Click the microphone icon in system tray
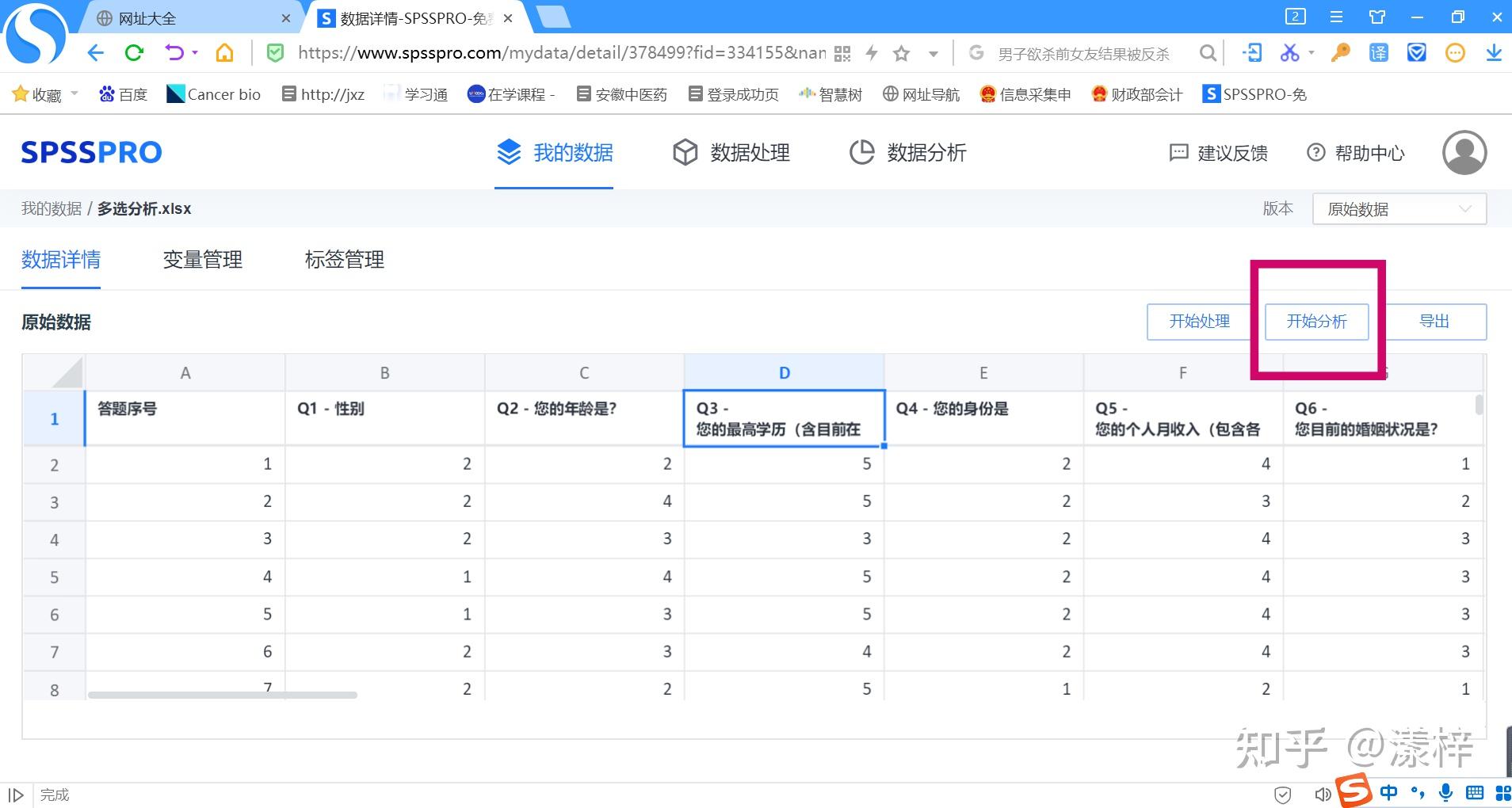This screenshot has height=808, width=1512. click(1447, 793)
